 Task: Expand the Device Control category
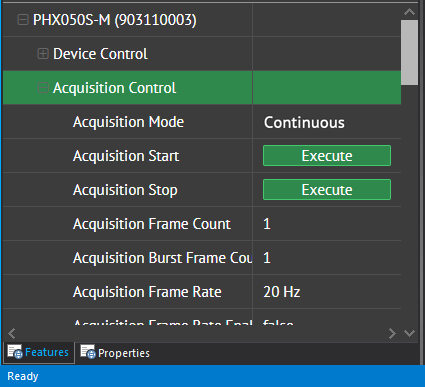[43, 54]
